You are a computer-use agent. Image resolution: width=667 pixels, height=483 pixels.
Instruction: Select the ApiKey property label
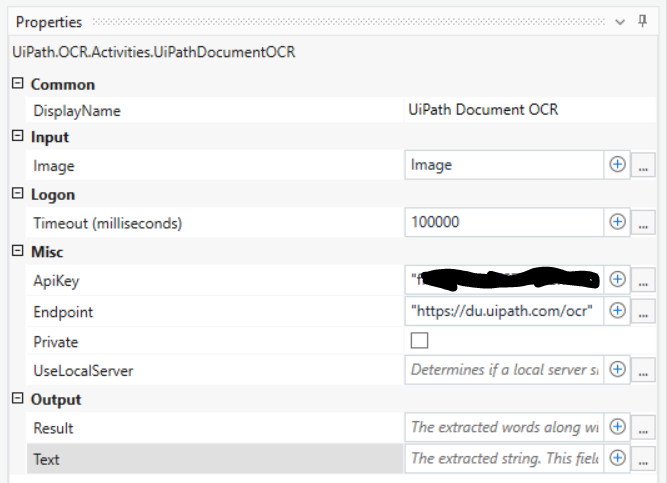coord(56,281)
